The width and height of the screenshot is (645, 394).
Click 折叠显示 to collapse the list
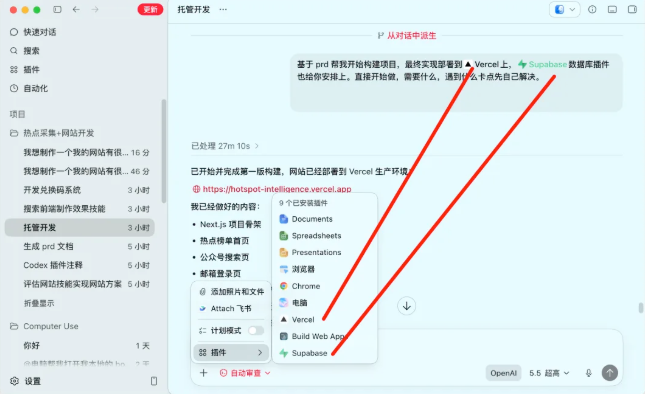click(39, 304)
